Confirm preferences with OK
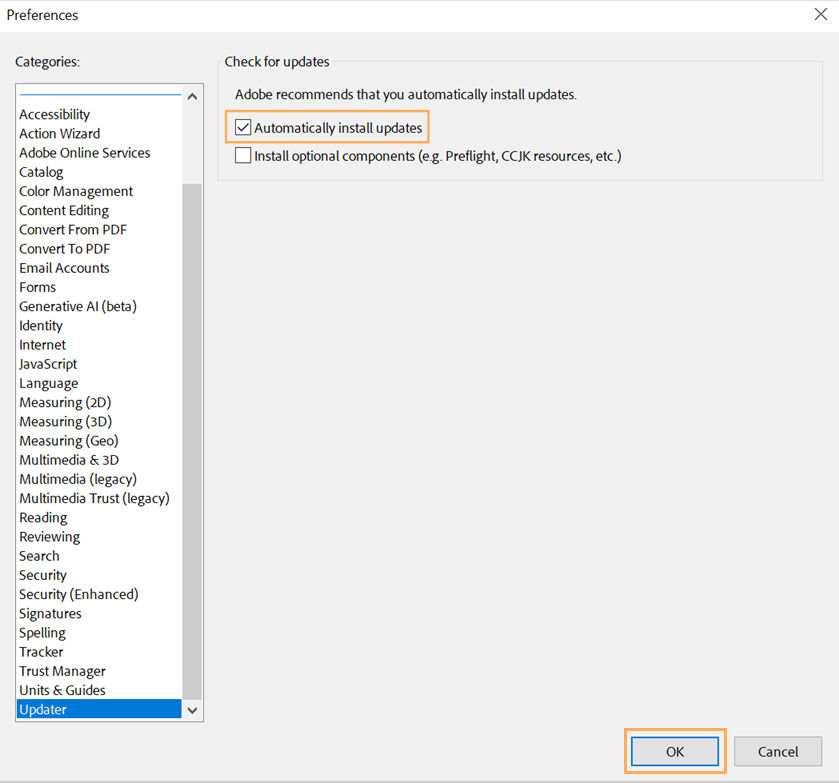Viewport: 839px width, 783px height. pyautogui.click(x=674, y=751)
